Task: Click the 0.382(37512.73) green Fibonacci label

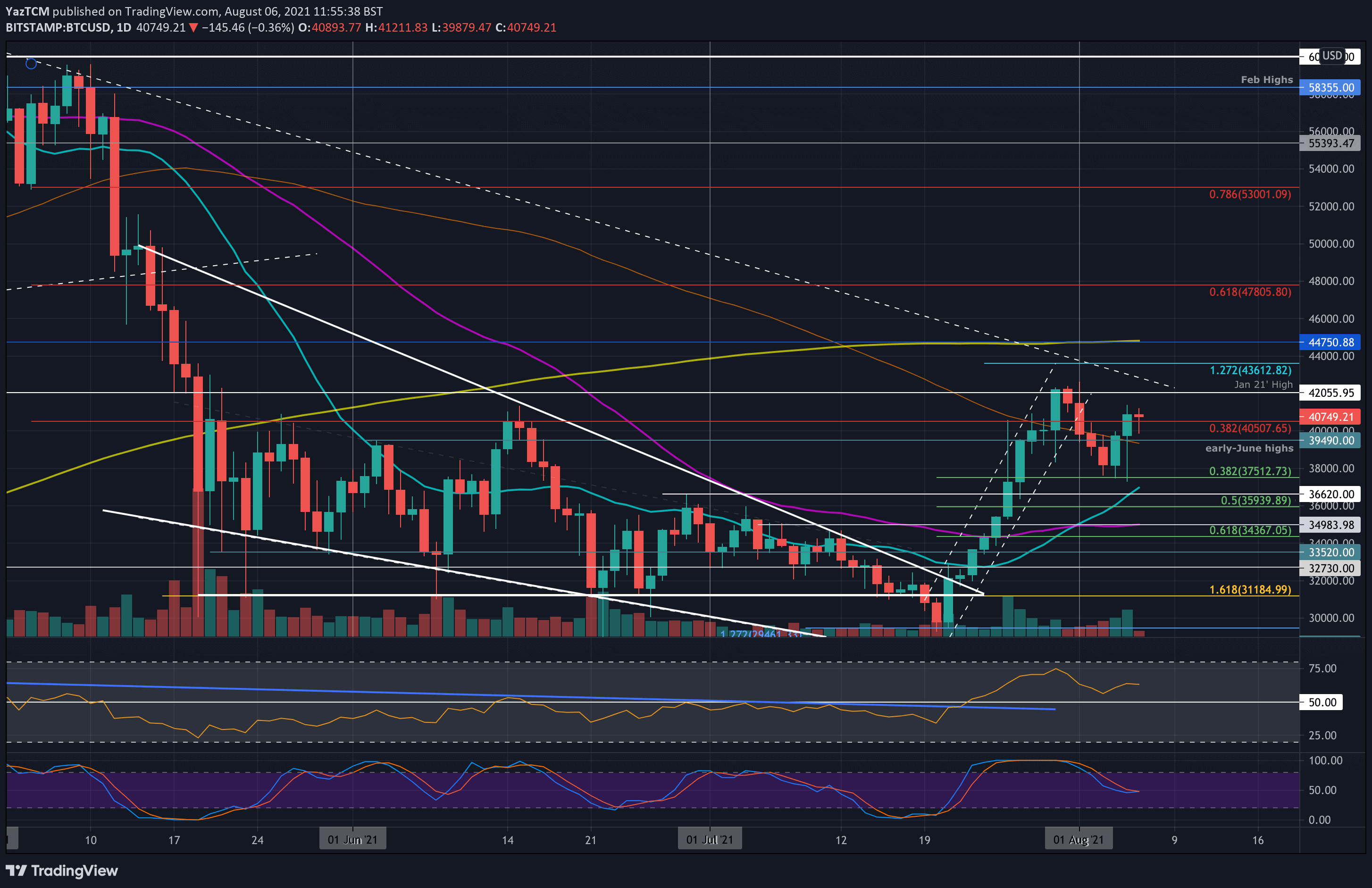Action: click(1250, 471)
